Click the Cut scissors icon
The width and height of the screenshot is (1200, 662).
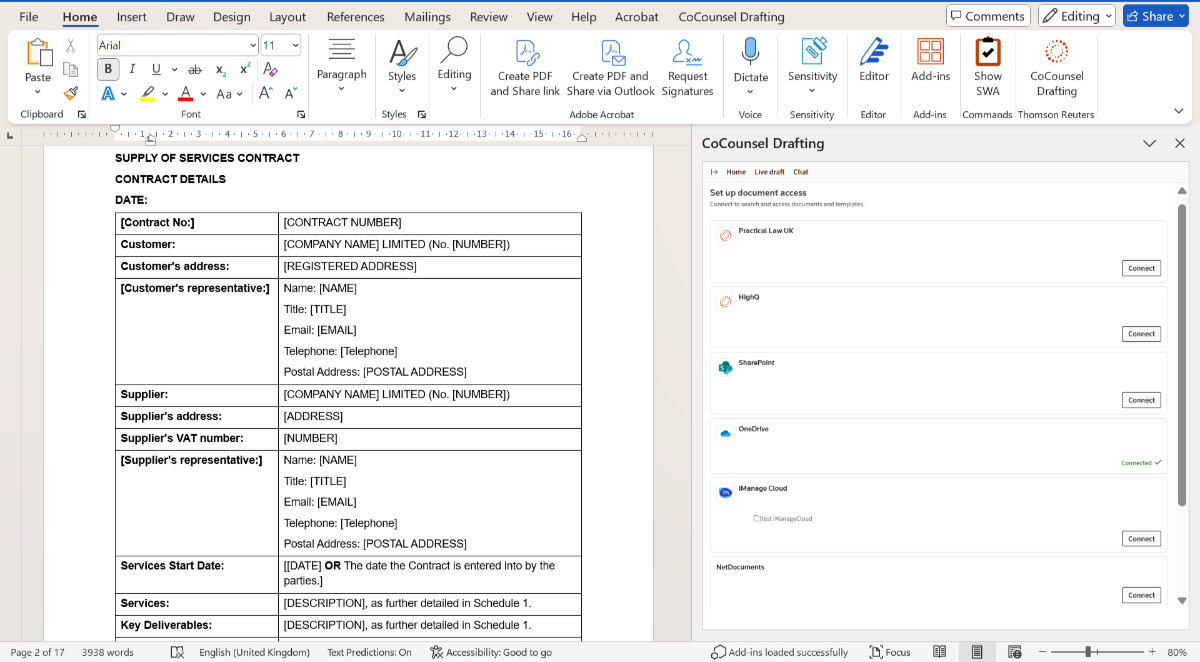(x=70, y=46)
